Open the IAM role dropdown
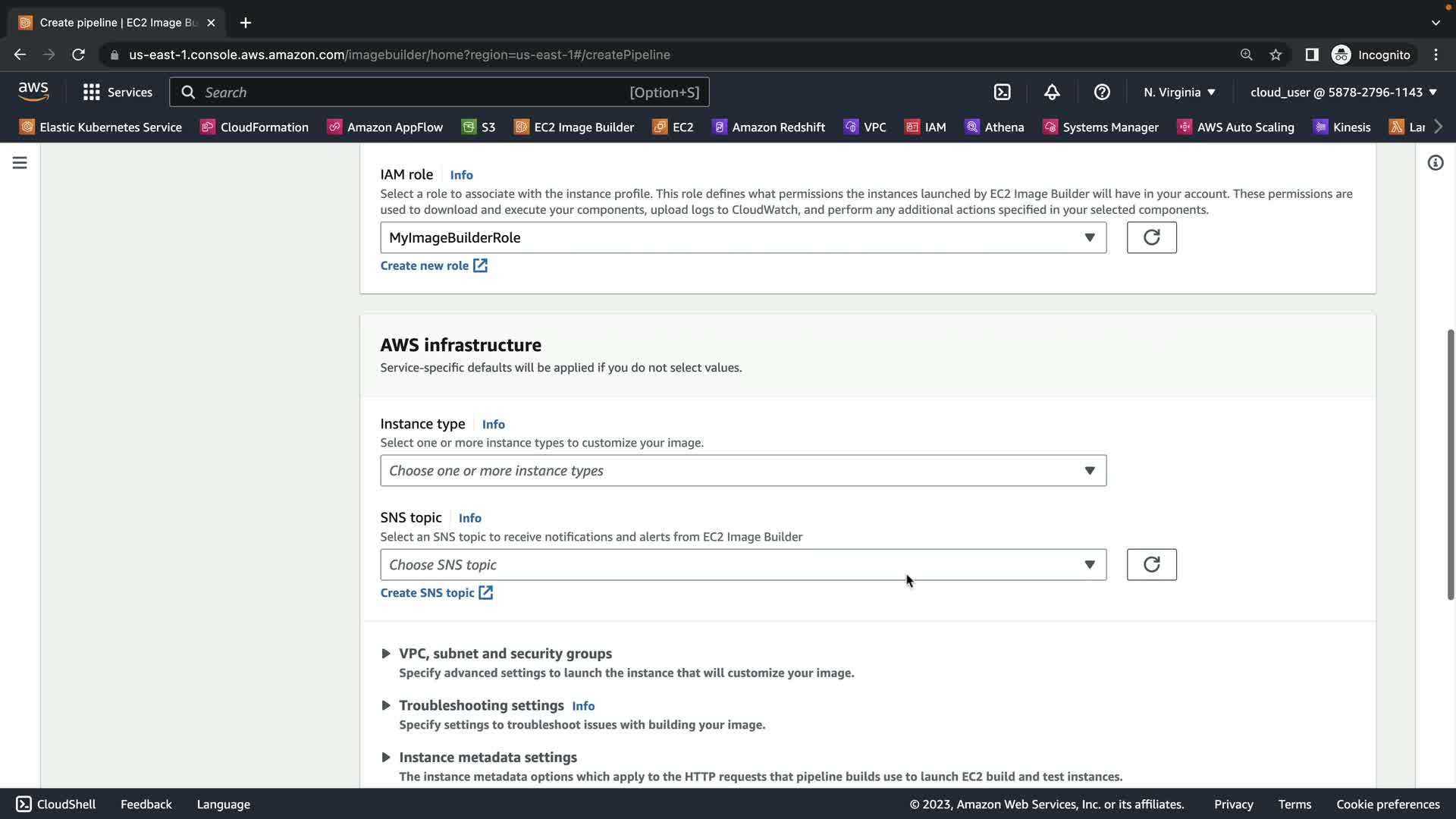The height and width of the screenshot is (819, 1456). click(742, 237)
